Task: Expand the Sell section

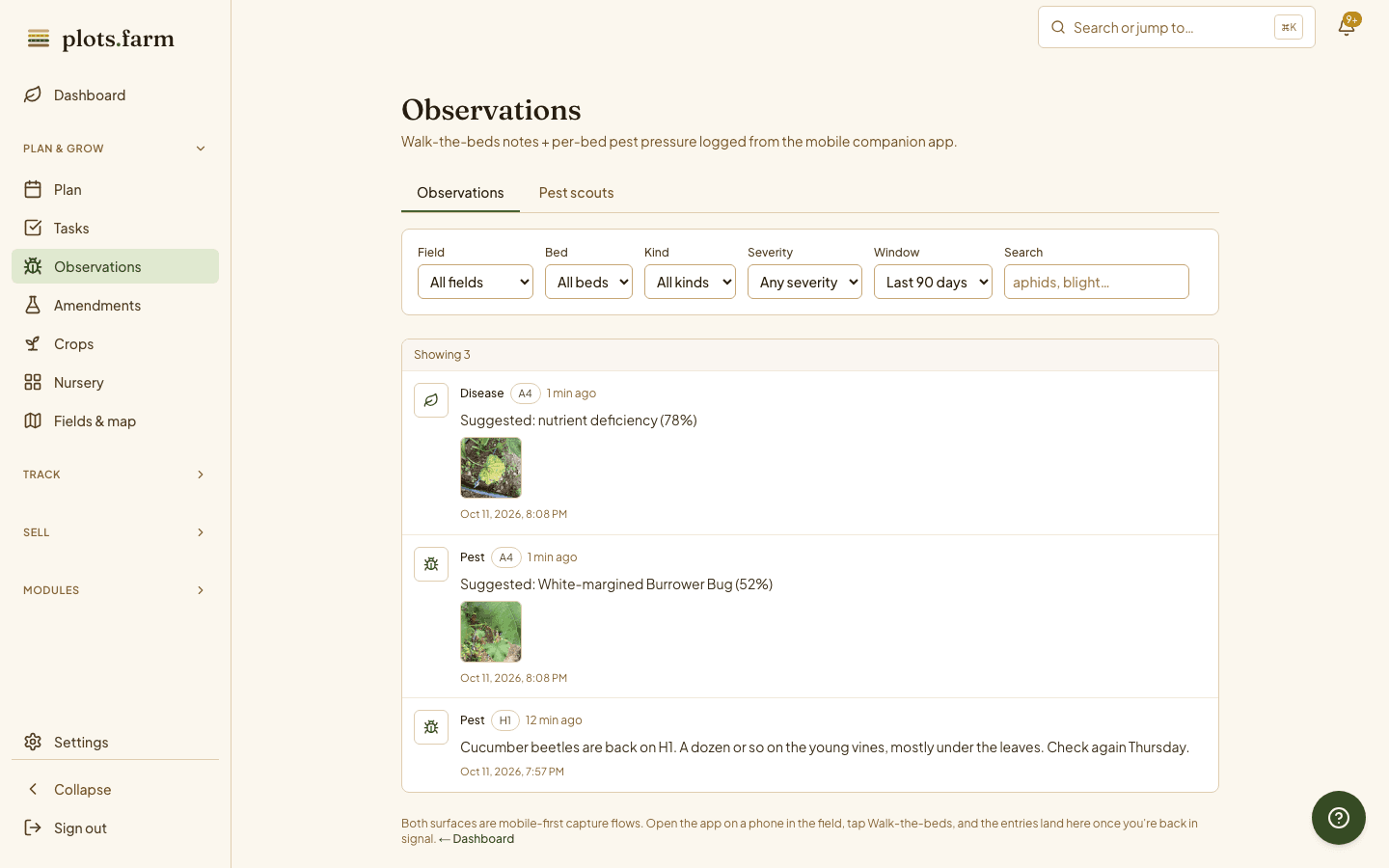Action: pos(115,532)
